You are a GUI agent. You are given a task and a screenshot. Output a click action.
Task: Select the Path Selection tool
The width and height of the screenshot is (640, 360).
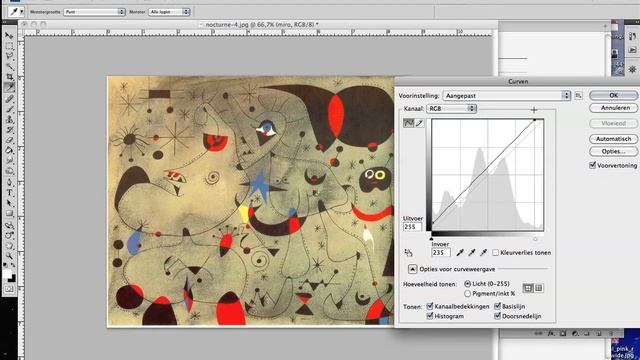9,203
